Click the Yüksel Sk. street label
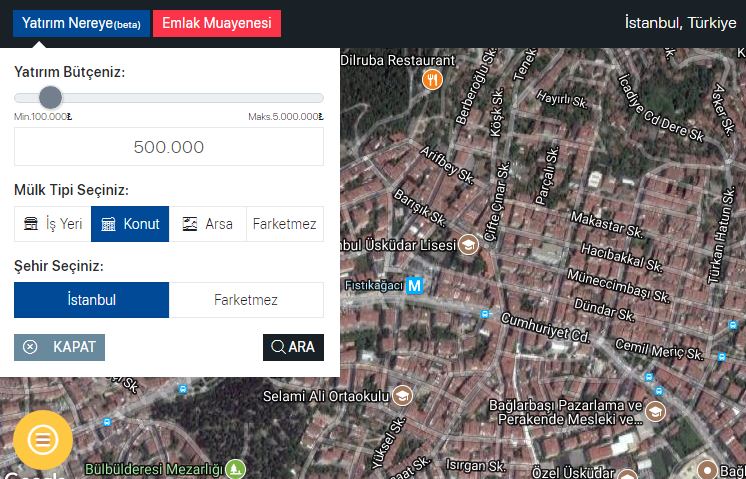Screen dimensions: 746x479 click(389, 442)
